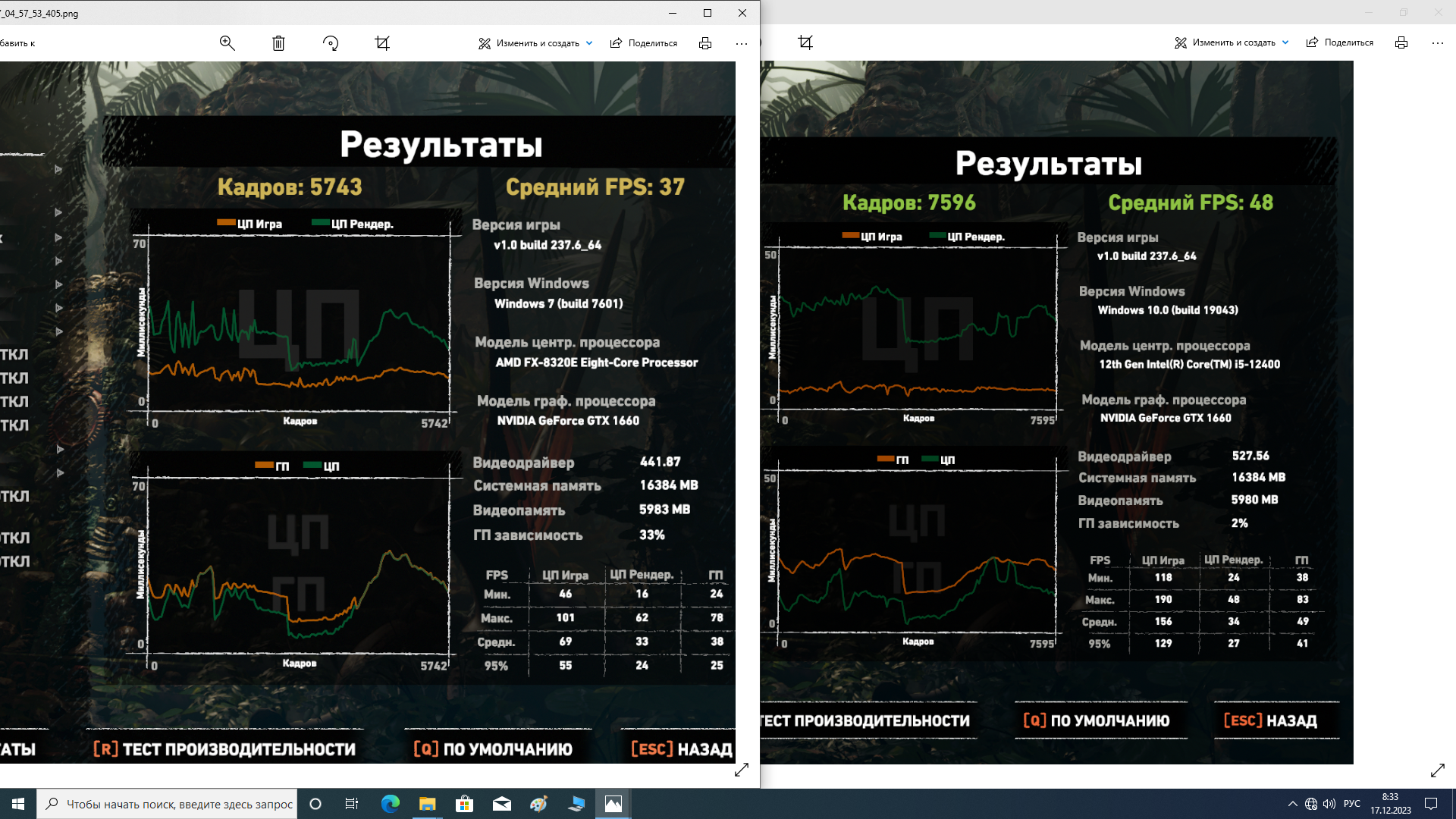
Task: Click fullscreen arrows icon in right window
Action: point(1438,770)
